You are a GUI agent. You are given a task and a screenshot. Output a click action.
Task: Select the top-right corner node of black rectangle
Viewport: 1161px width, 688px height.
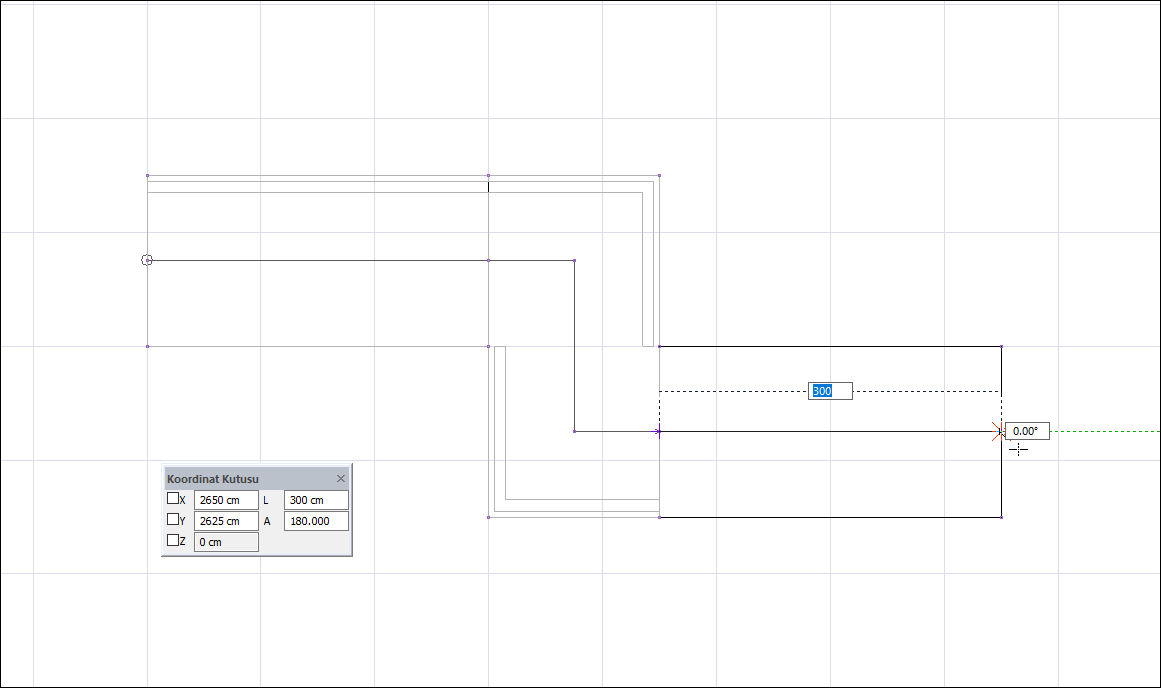[1001, 346]
